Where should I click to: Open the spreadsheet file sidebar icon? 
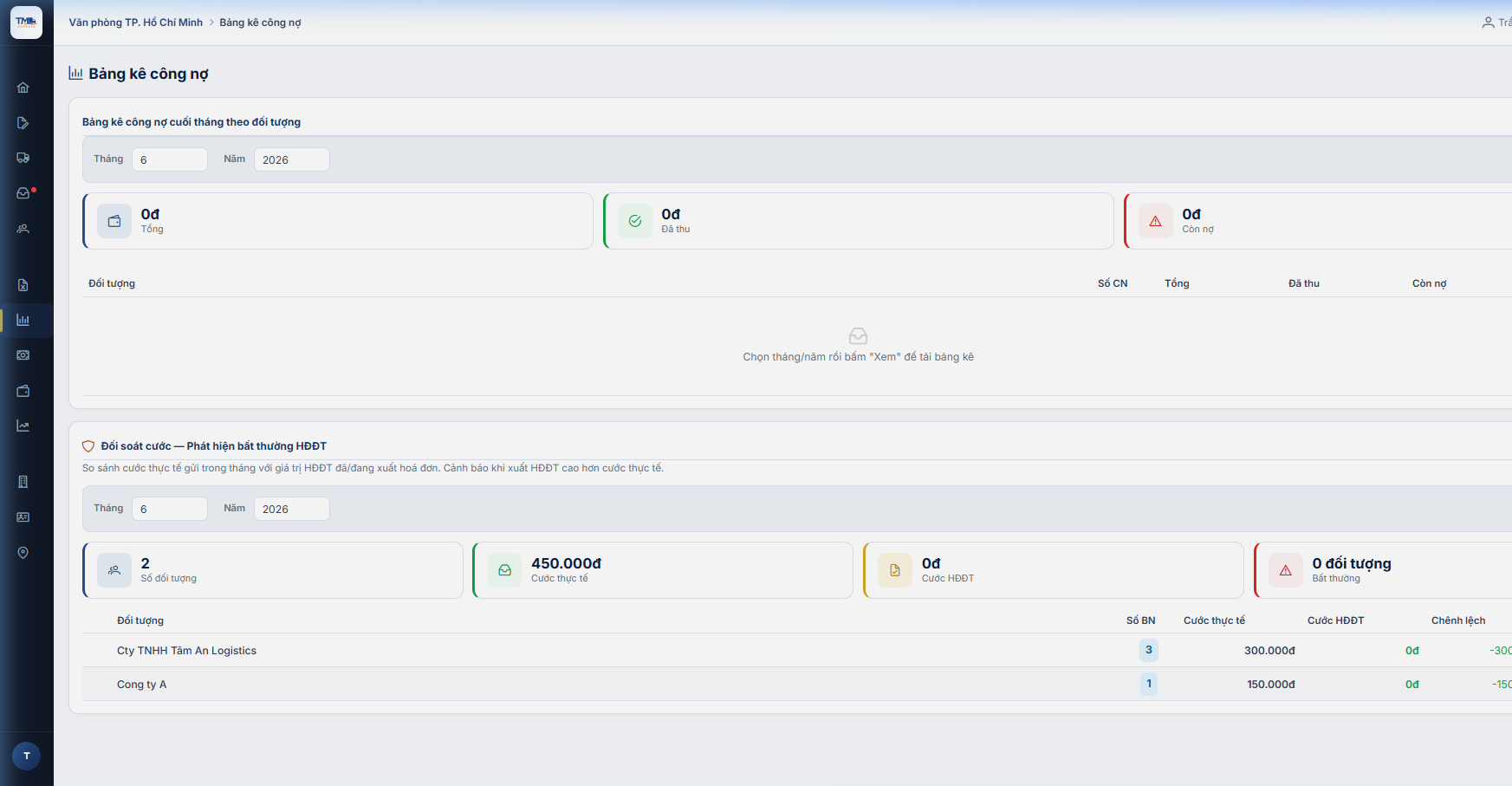pos(23,285)
